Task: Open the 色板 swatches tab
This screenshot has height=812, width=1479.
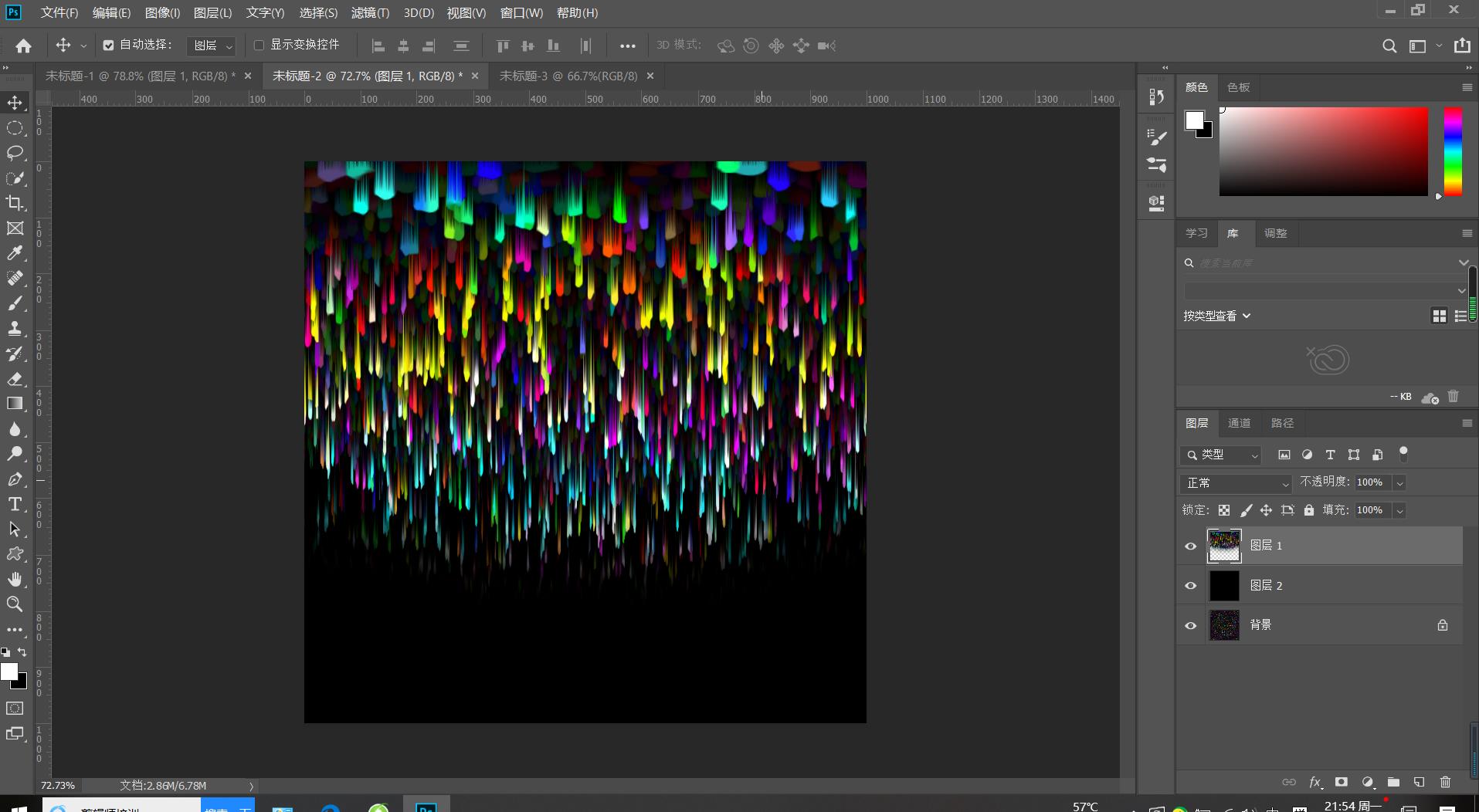Action: coord(1238,87)
